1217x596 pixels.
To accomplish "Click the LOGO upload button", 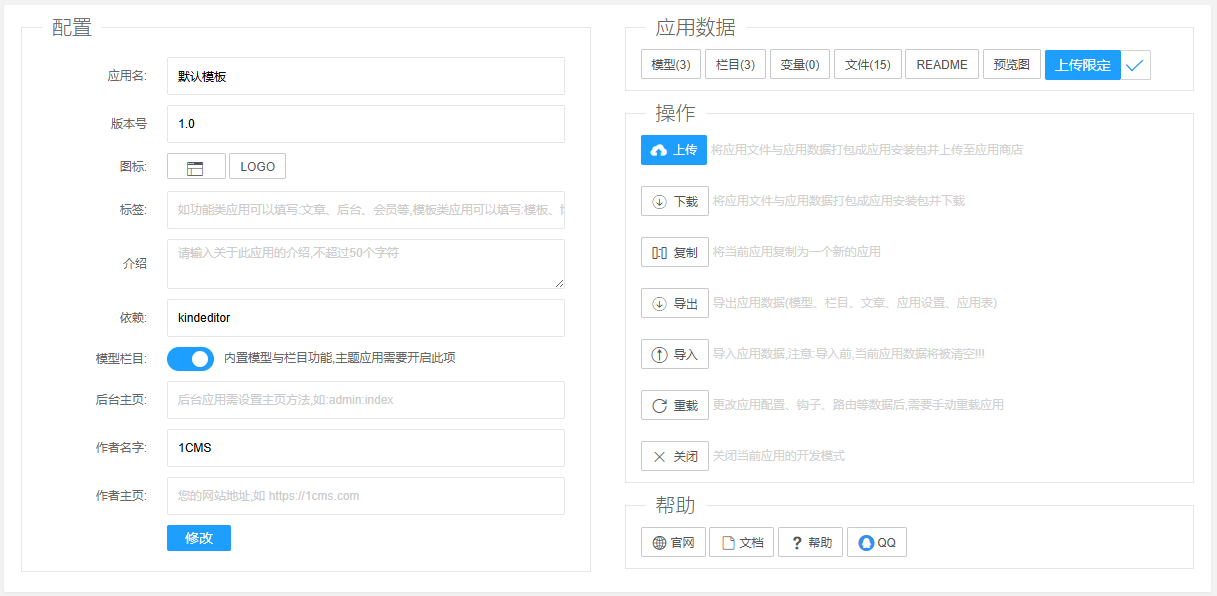I will [x=257, y=167].
